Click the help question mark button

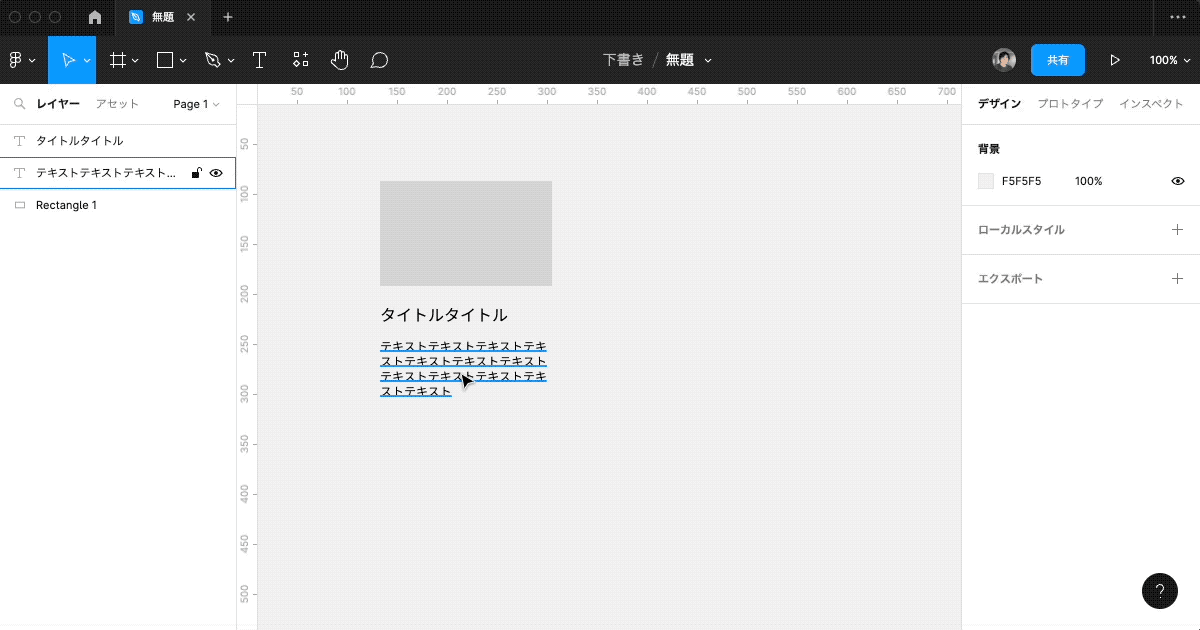(x=1159, y=591)
